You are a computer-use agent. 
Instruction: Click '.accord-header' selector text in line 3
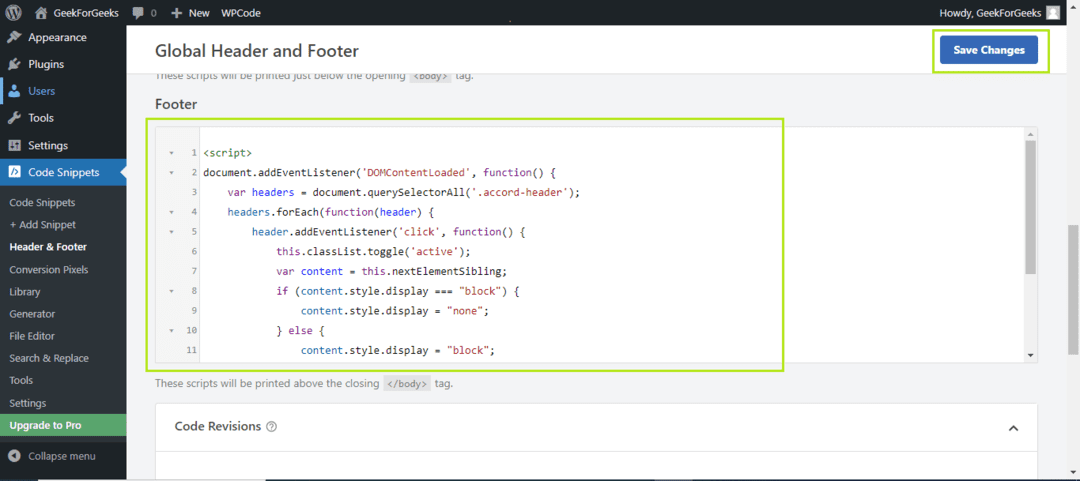tap(522, 192)
